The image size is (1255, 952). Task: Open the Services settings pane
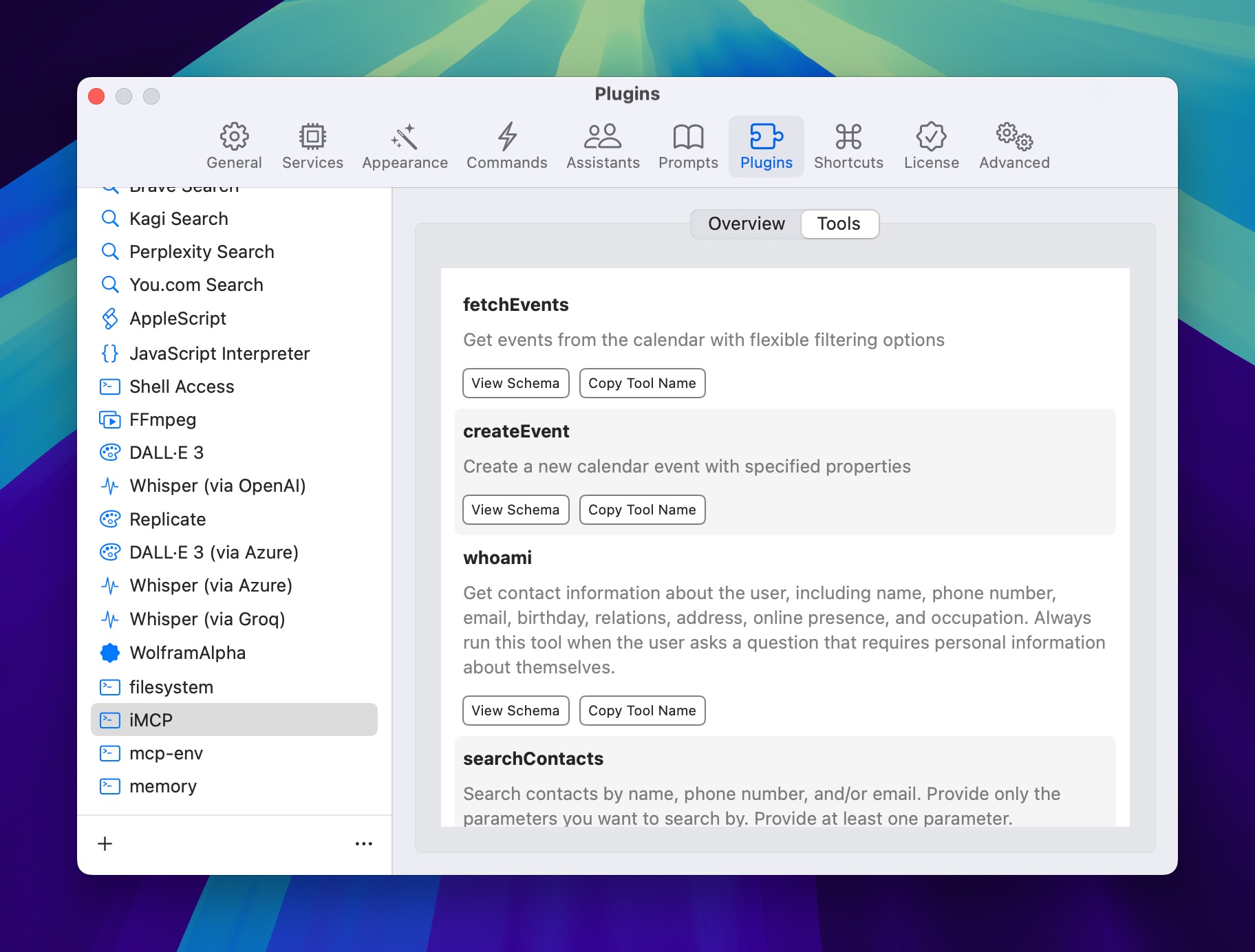(x=312, y=147)
